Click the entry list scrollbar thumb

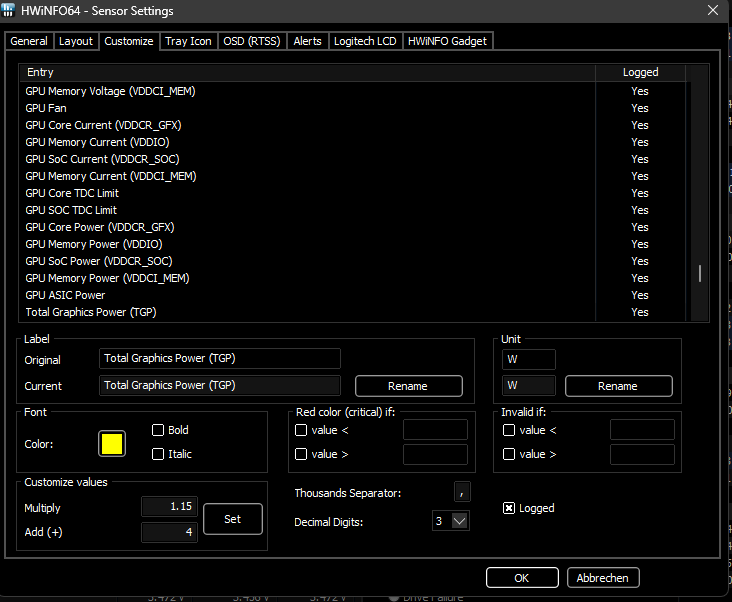(699, 273)
